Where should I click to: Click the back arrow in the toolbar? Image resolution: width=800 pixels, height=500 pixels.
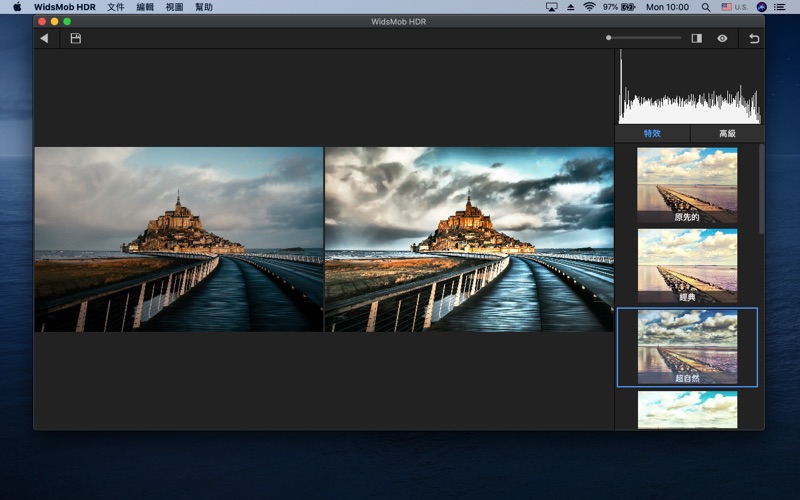[44, 38]
